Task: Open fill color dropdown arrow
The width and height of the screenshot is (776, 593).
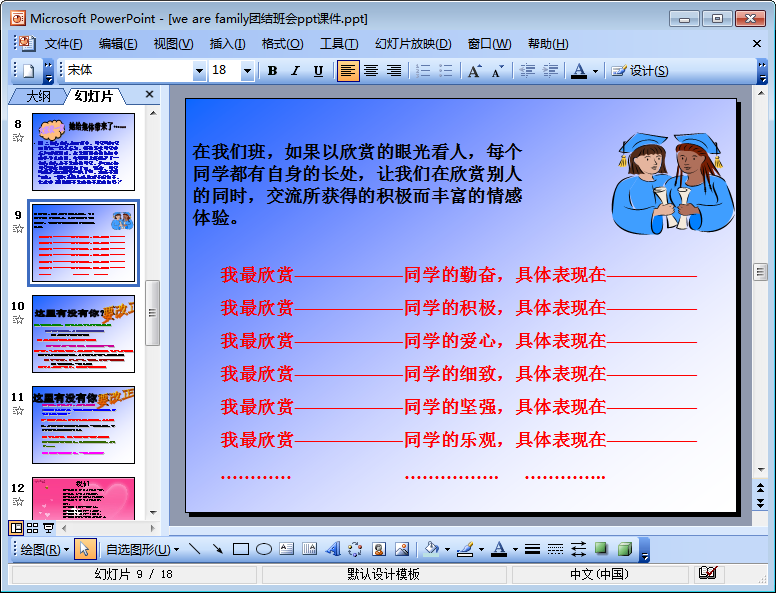Action: (447, 549)
